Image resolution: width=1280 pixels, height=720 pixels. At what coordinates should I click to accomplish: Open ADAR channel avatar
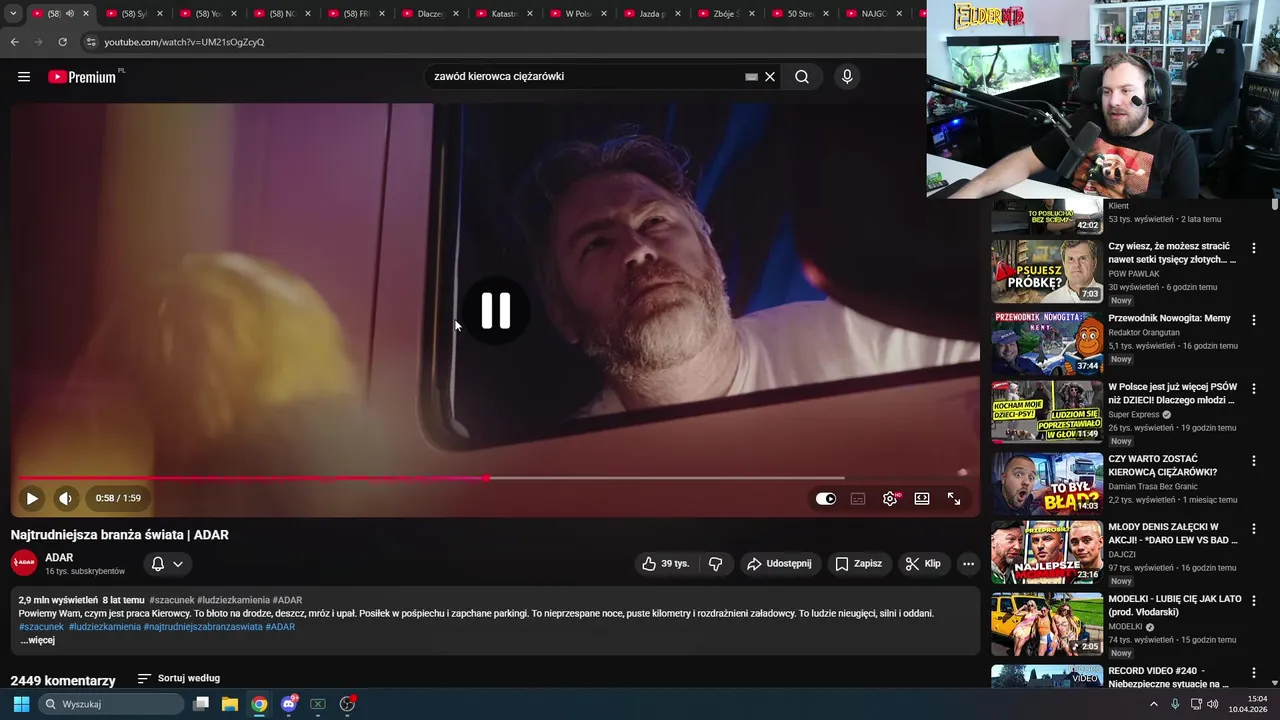(24, 563)
